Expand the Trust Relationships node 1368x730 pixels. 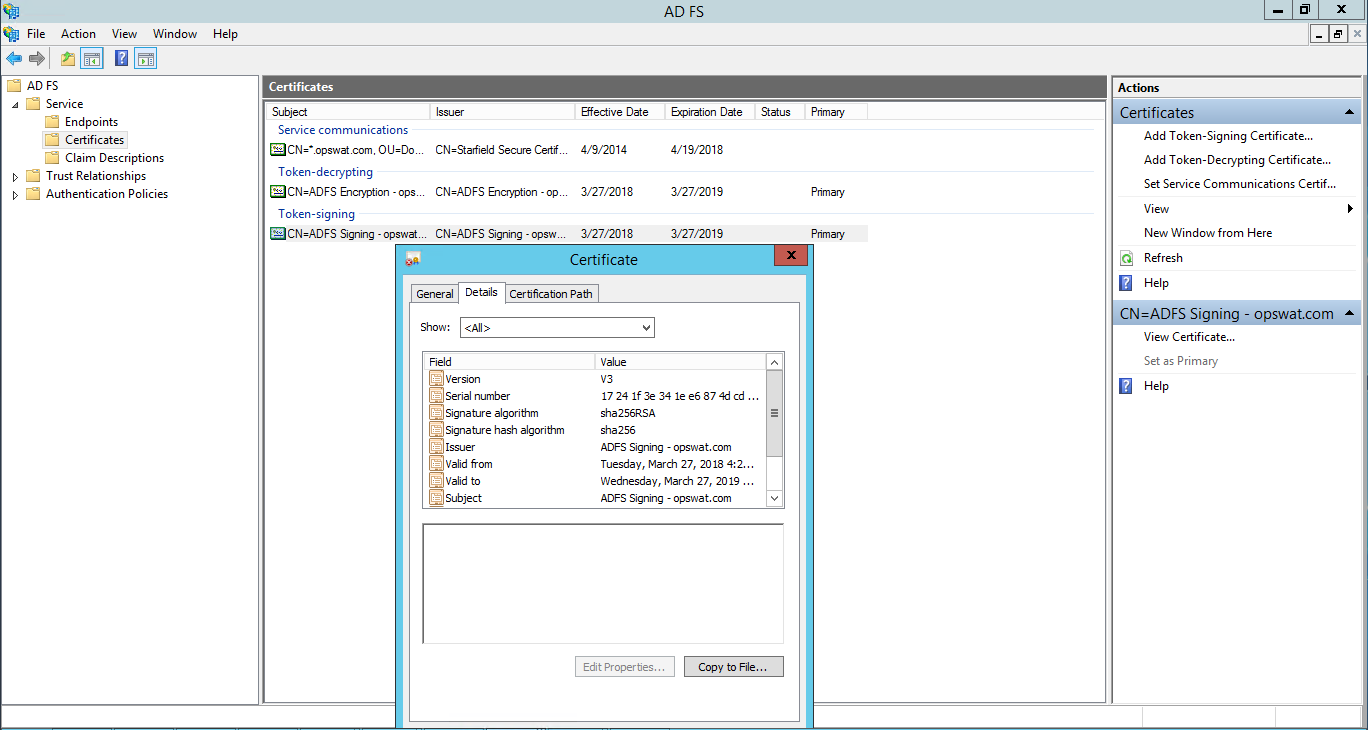coord(15,176)
